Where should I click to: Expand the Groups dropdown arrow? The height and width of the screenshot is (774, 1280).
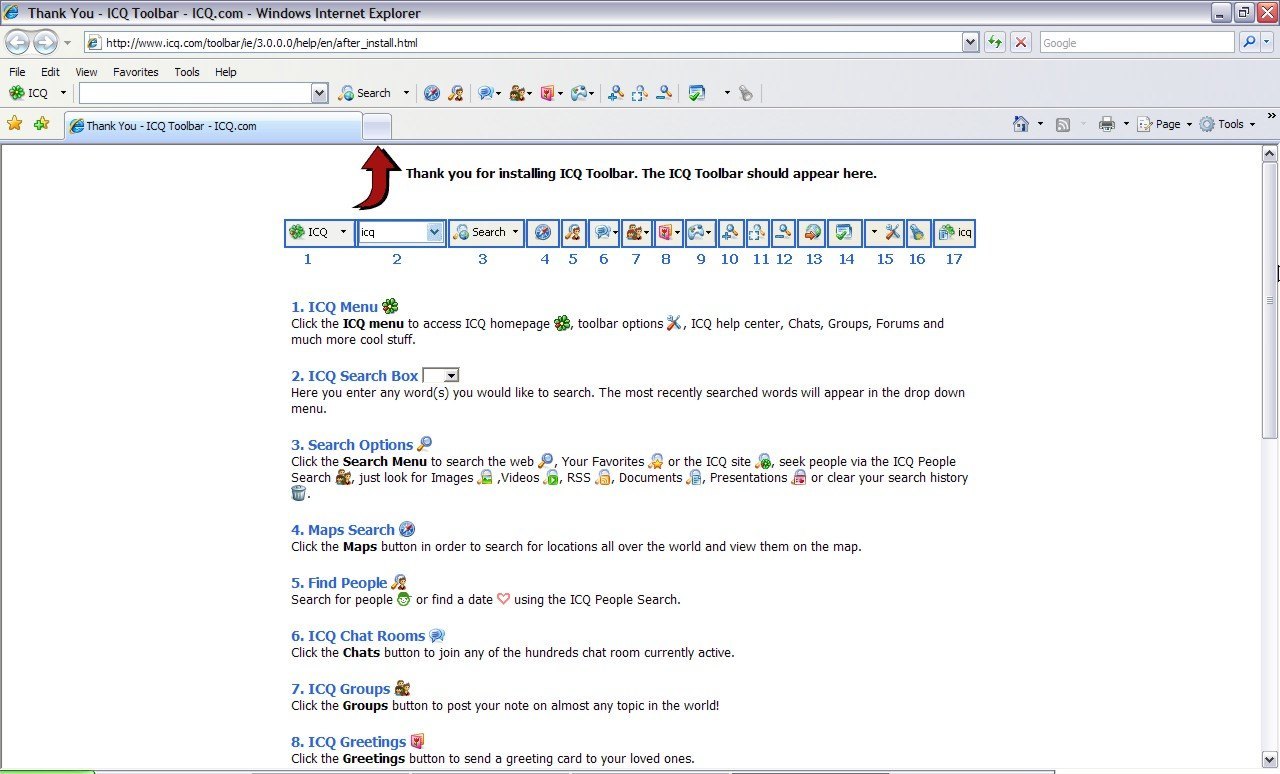(530, 93)
